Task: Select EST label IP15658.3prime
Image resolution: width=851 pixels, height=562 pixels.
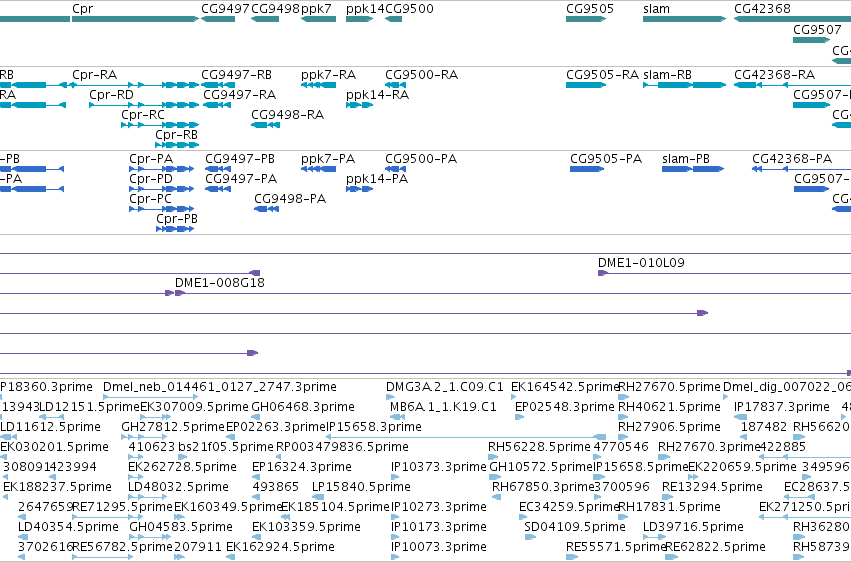Action: click(374, 427)
